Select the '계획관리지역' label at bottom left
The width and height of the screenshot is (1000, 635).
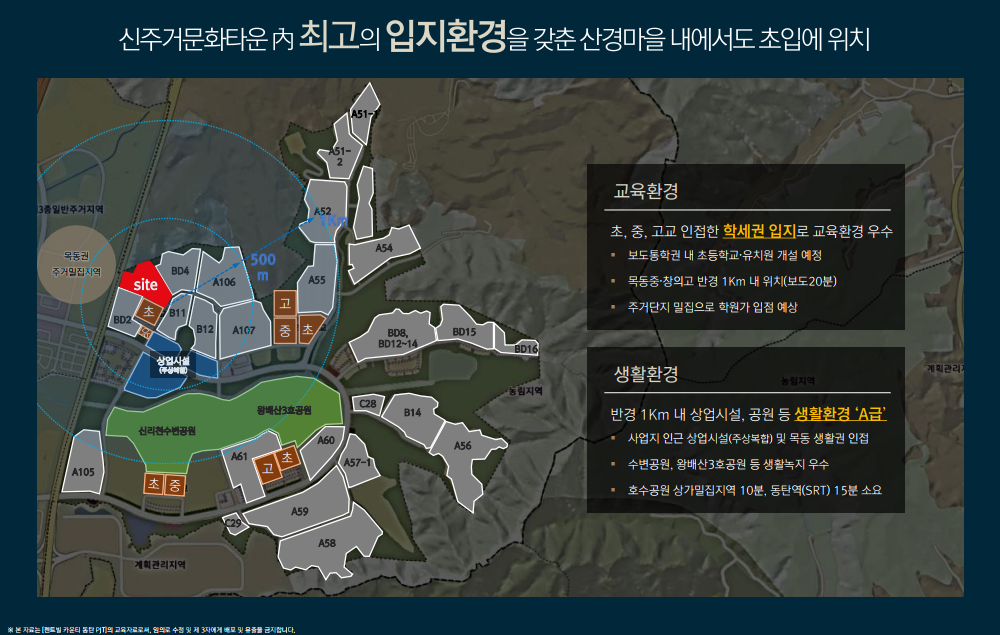click(x=159, y=565)
